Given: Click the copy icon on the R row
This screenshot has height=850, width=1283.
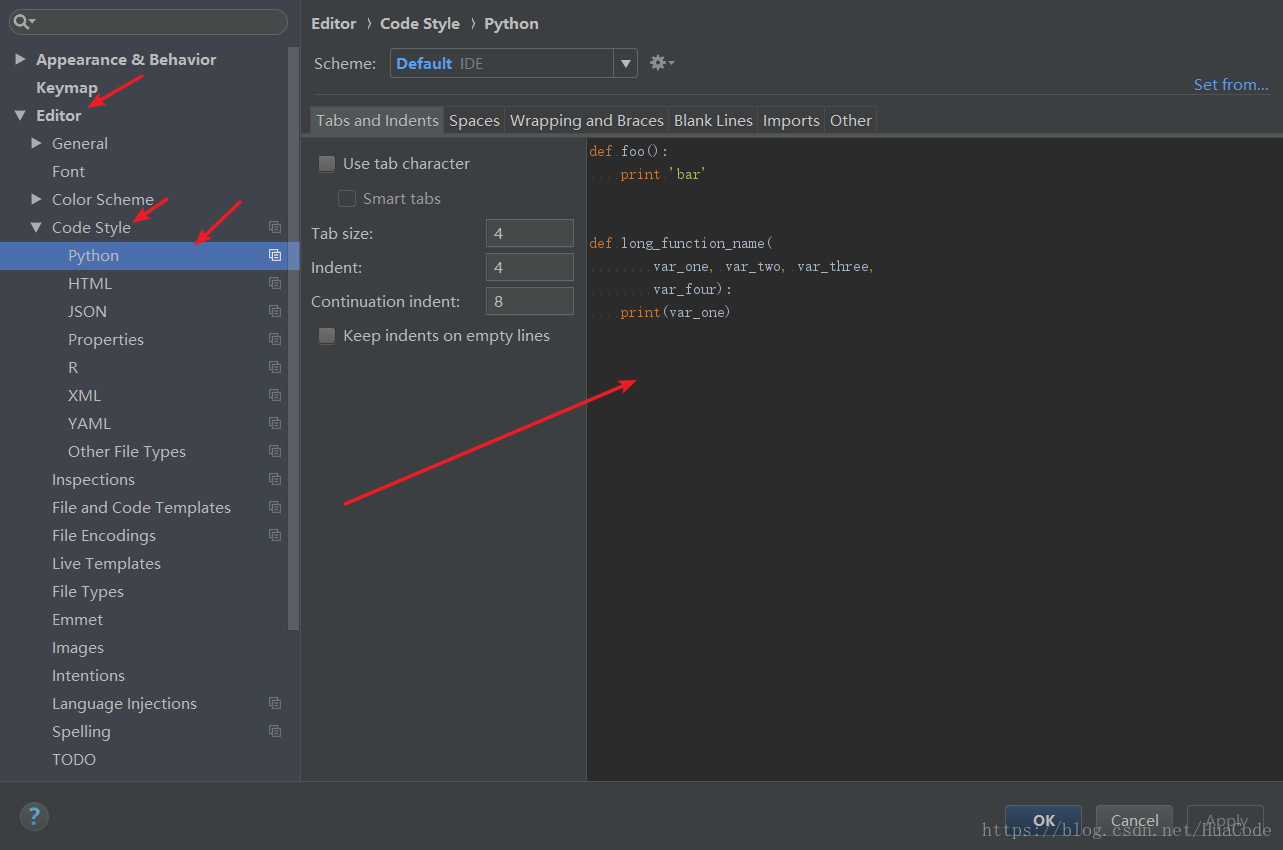Looking at the screenshot, I should pyautogui.click(x=275, y=367).
